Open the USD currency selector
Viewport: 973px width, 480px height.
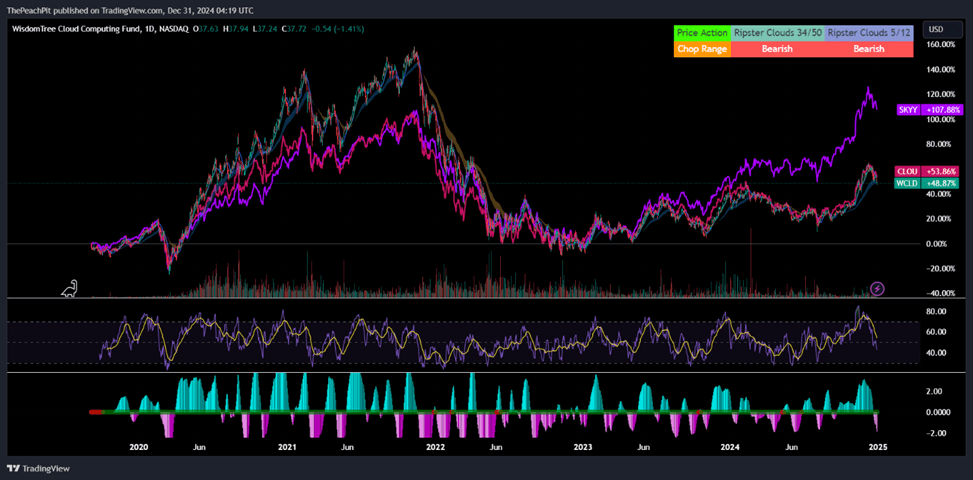[x=936, y=29]
